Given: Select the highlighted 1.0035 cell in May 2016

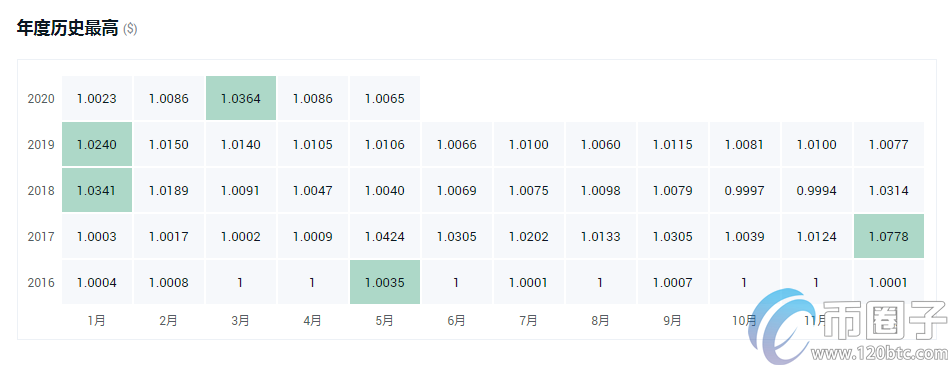Looking at the screenshot, I should pyautogui.click(x=385, y=282).
